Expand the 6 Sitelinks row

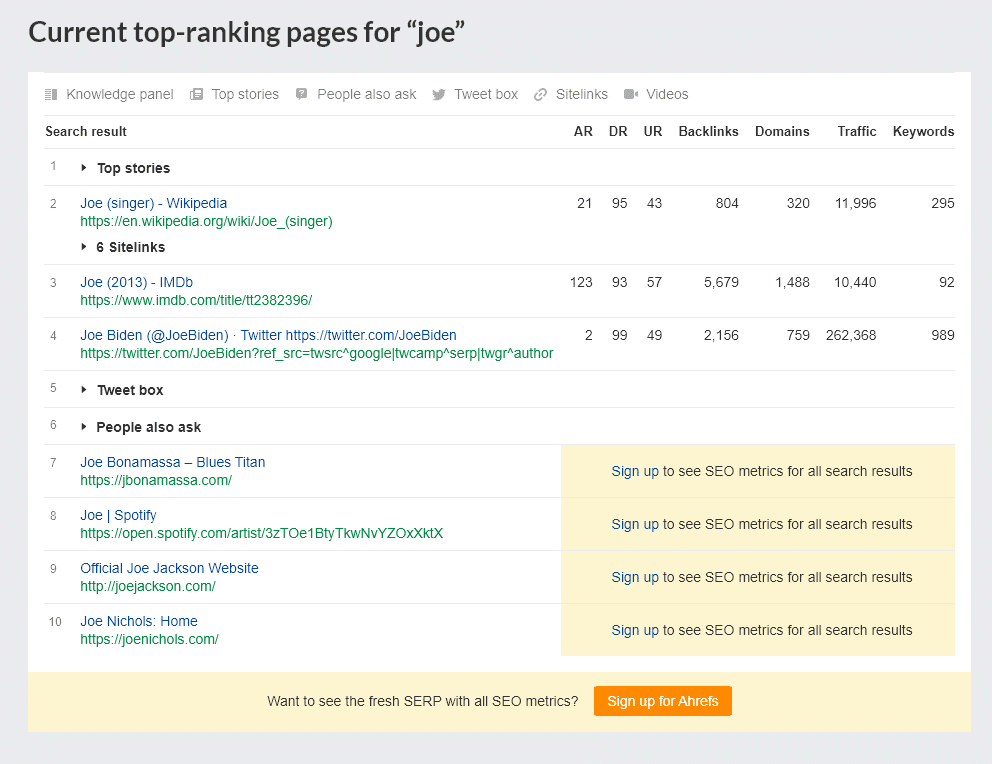click(x=84, y=247)
